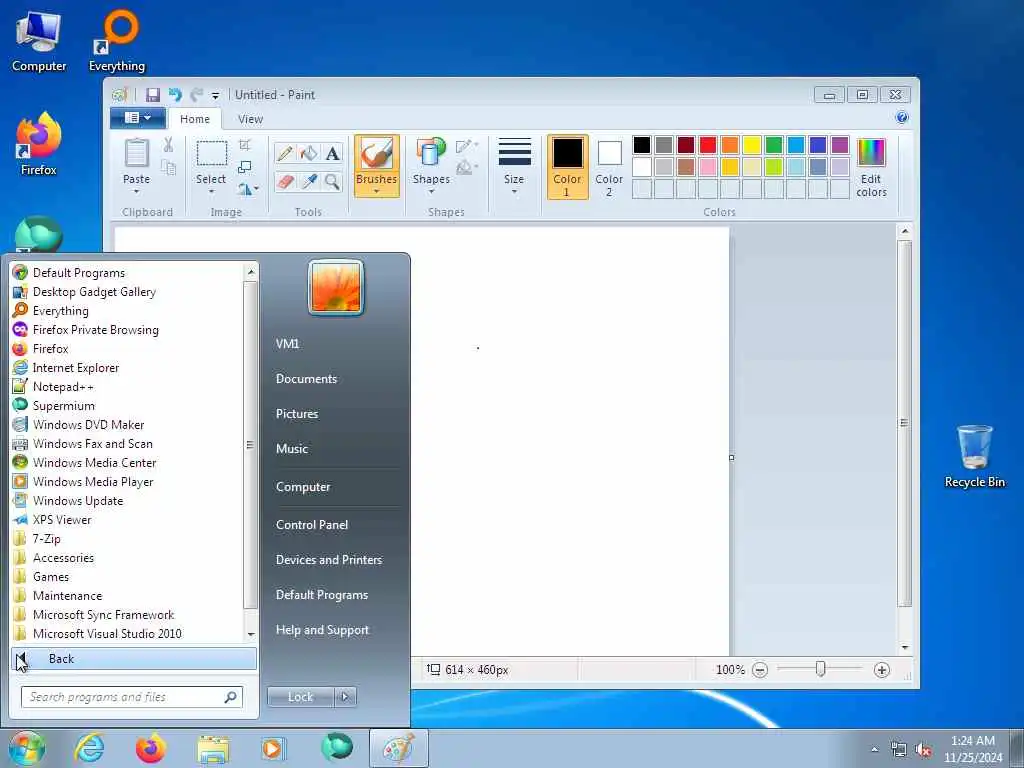Select the Text tool
1024x768 pixels.
332,153
